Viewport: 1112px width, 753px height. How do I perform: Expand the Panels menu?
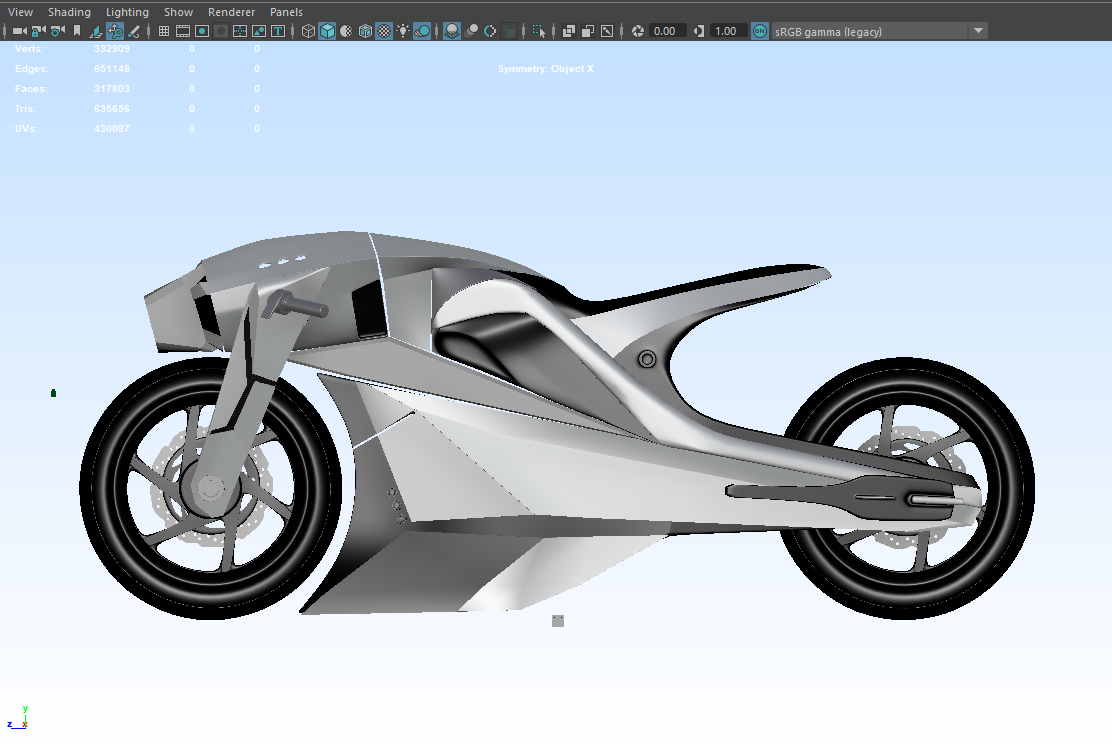point(286,12)
